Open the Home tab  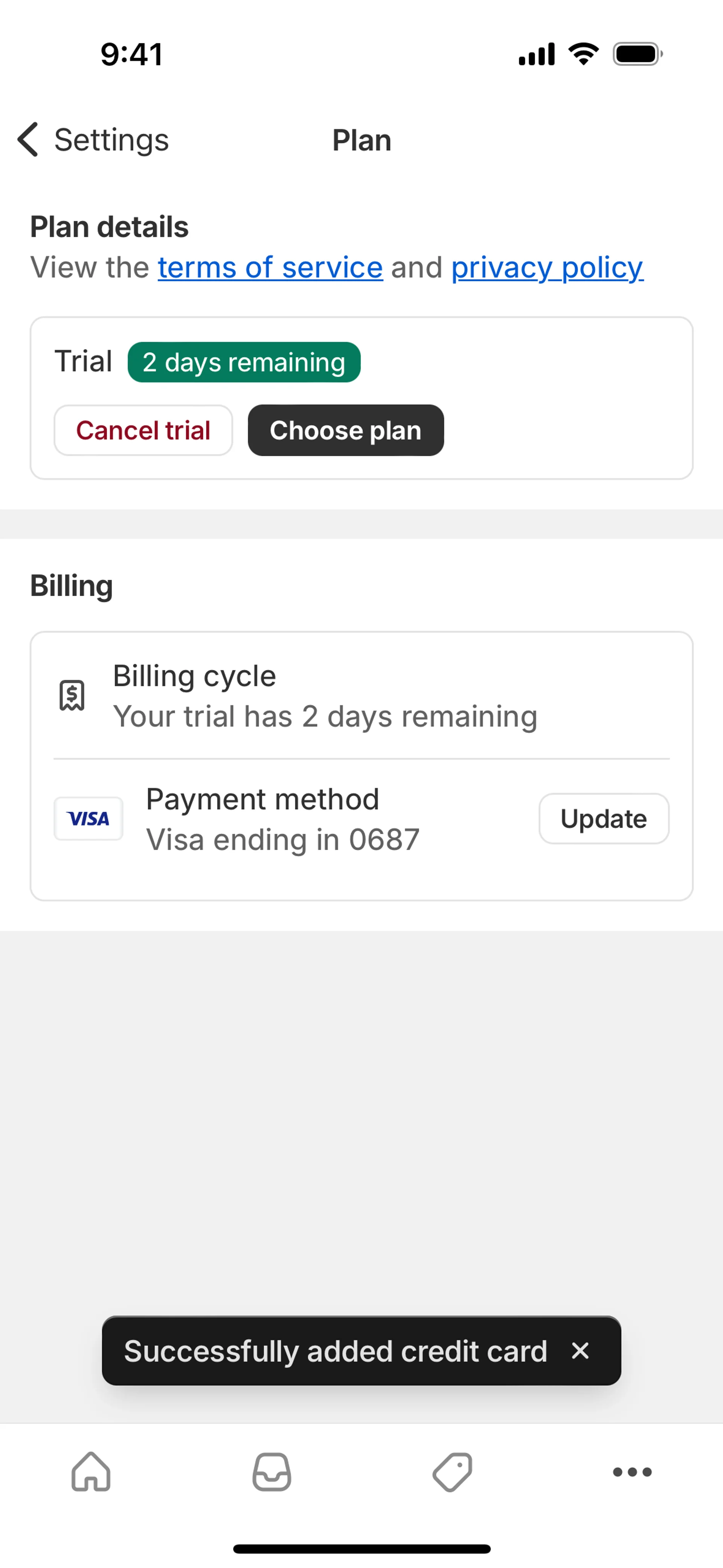[x=91, y=1472]
